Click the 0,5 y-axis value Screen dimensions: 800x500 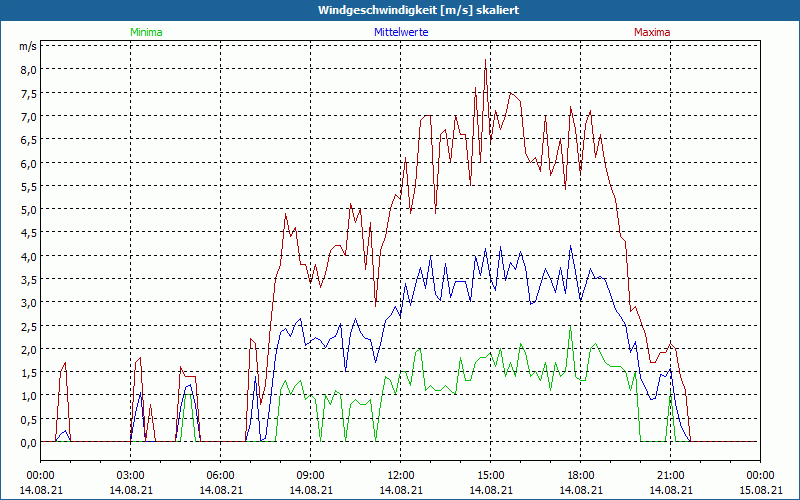pos(28,420)
